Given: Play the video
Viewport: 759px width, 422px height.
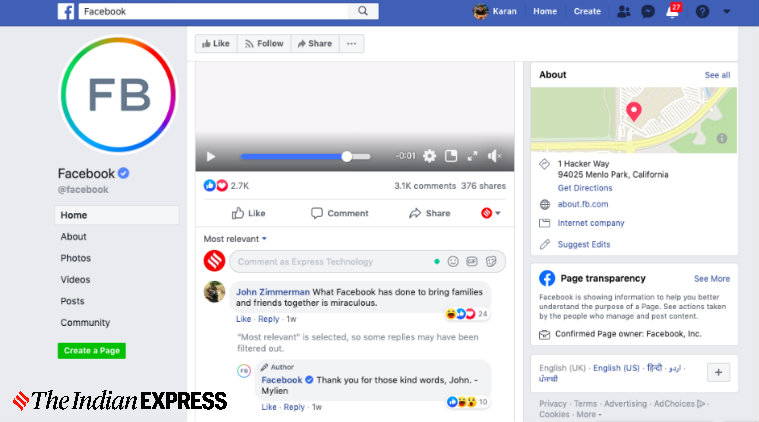Looking at the screenshot, I should (210, 156).
